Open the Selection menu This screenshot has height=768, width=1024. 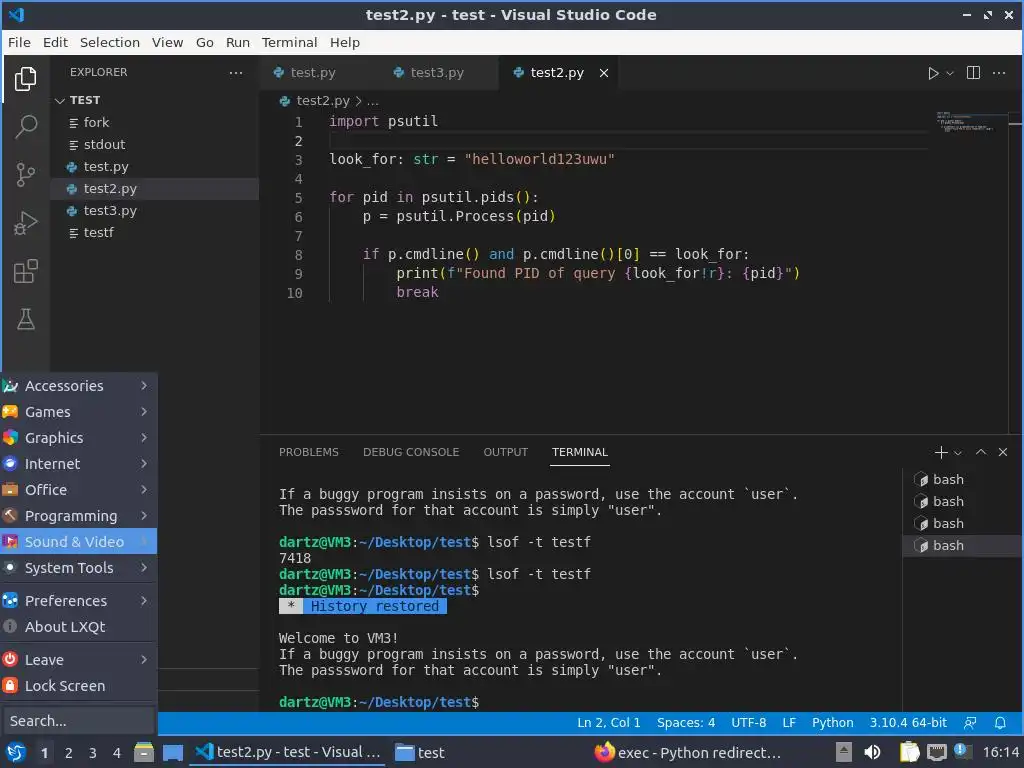[x=110, y=42]
